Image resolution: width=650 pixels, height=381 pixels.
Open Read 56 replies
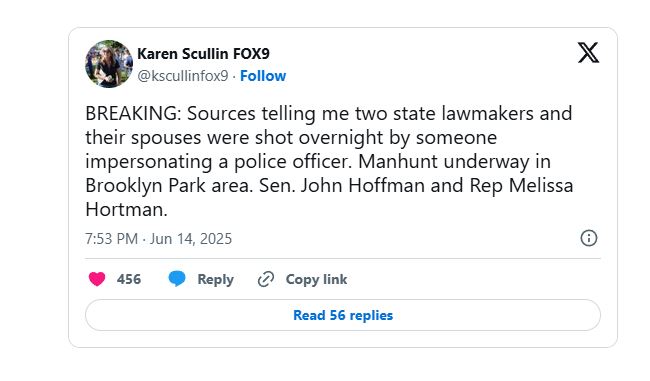343,315
